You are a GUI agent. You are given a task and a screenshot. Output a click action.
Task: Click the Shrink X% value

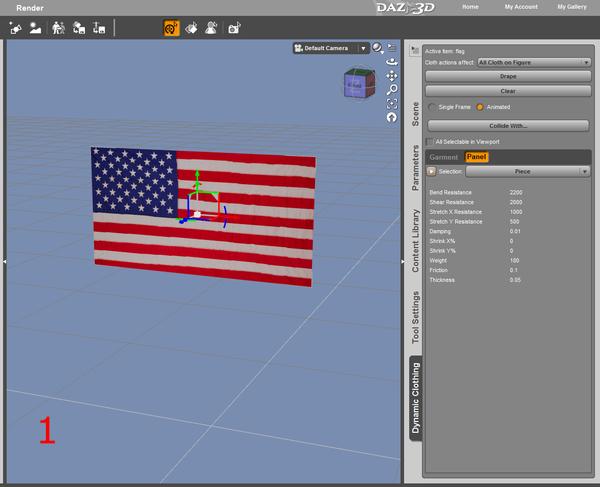pyautogui.click(x=511, y=241)
